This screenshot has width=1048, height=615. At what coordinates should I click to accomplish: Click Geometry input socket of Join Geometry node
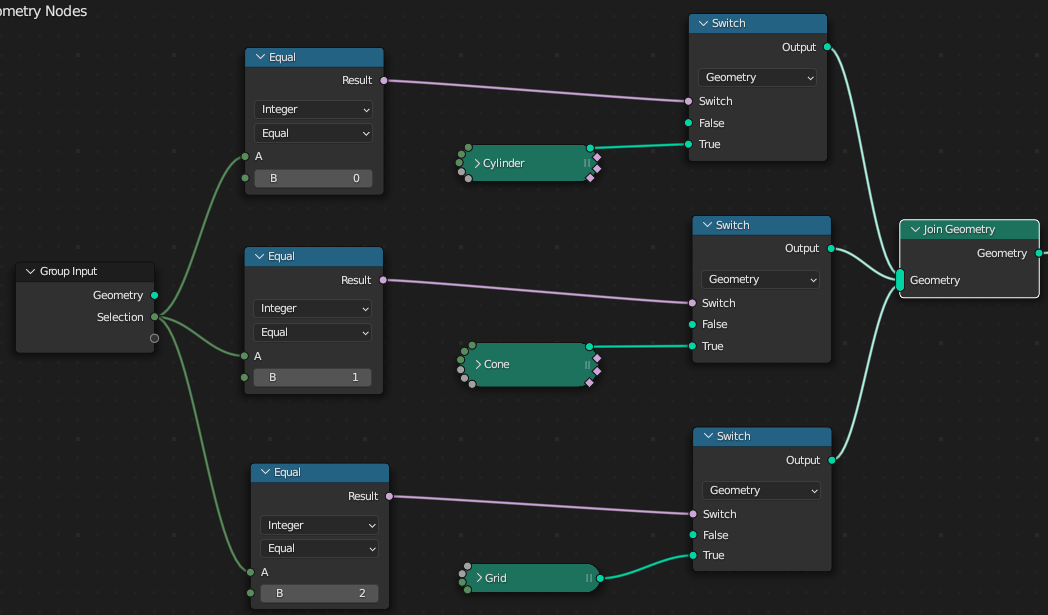pyautogui.click(x=900, y=280)
